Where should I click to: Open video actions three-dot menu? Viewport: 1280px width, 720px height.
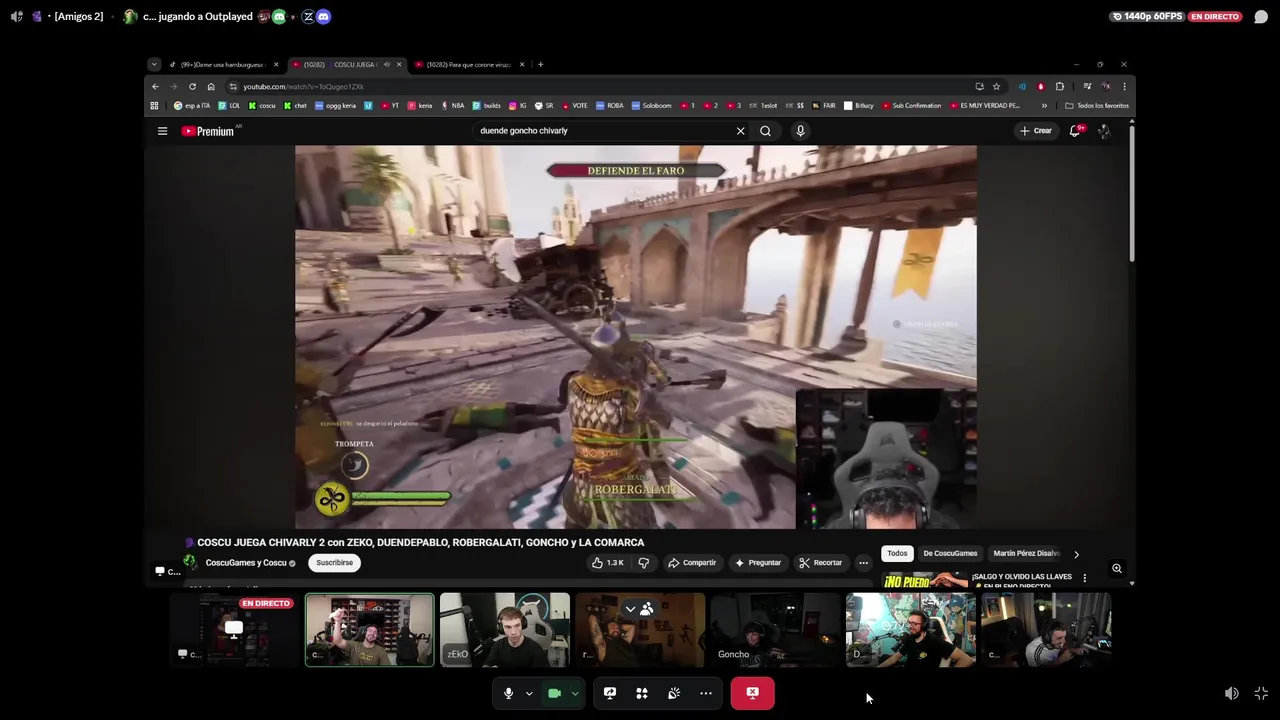tap(863, 563)
